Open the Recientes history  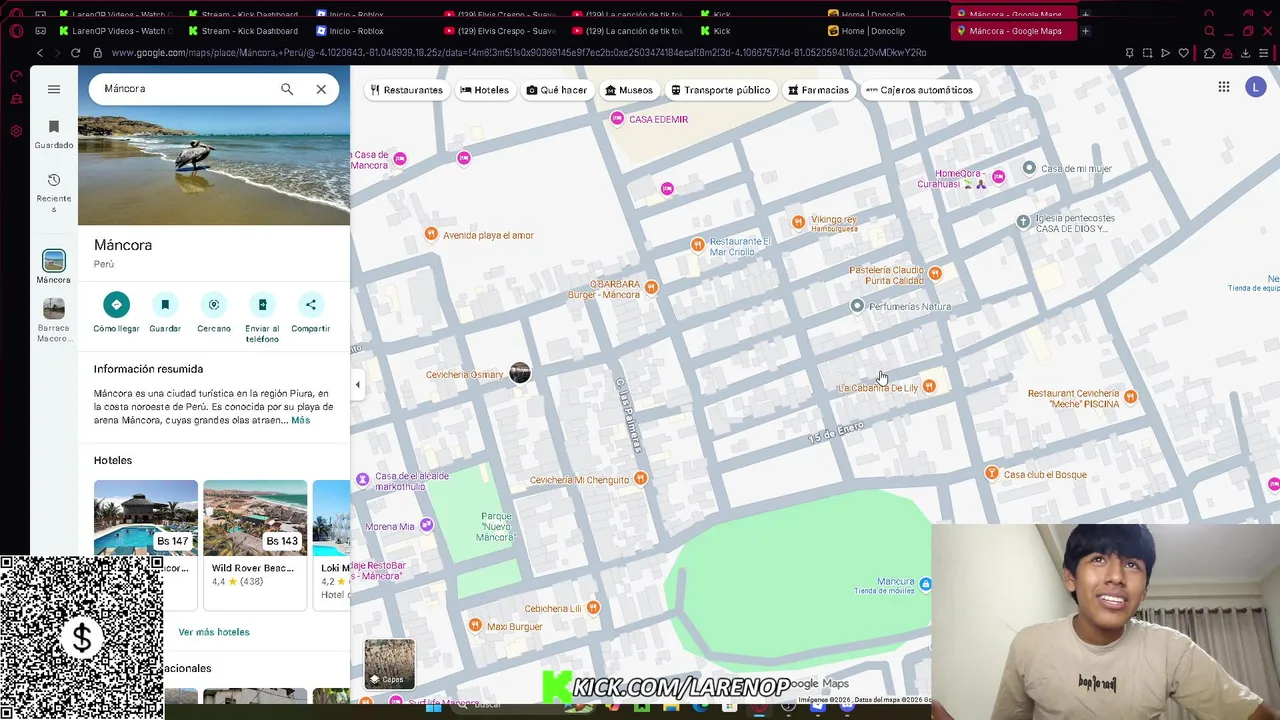point(54,192)
